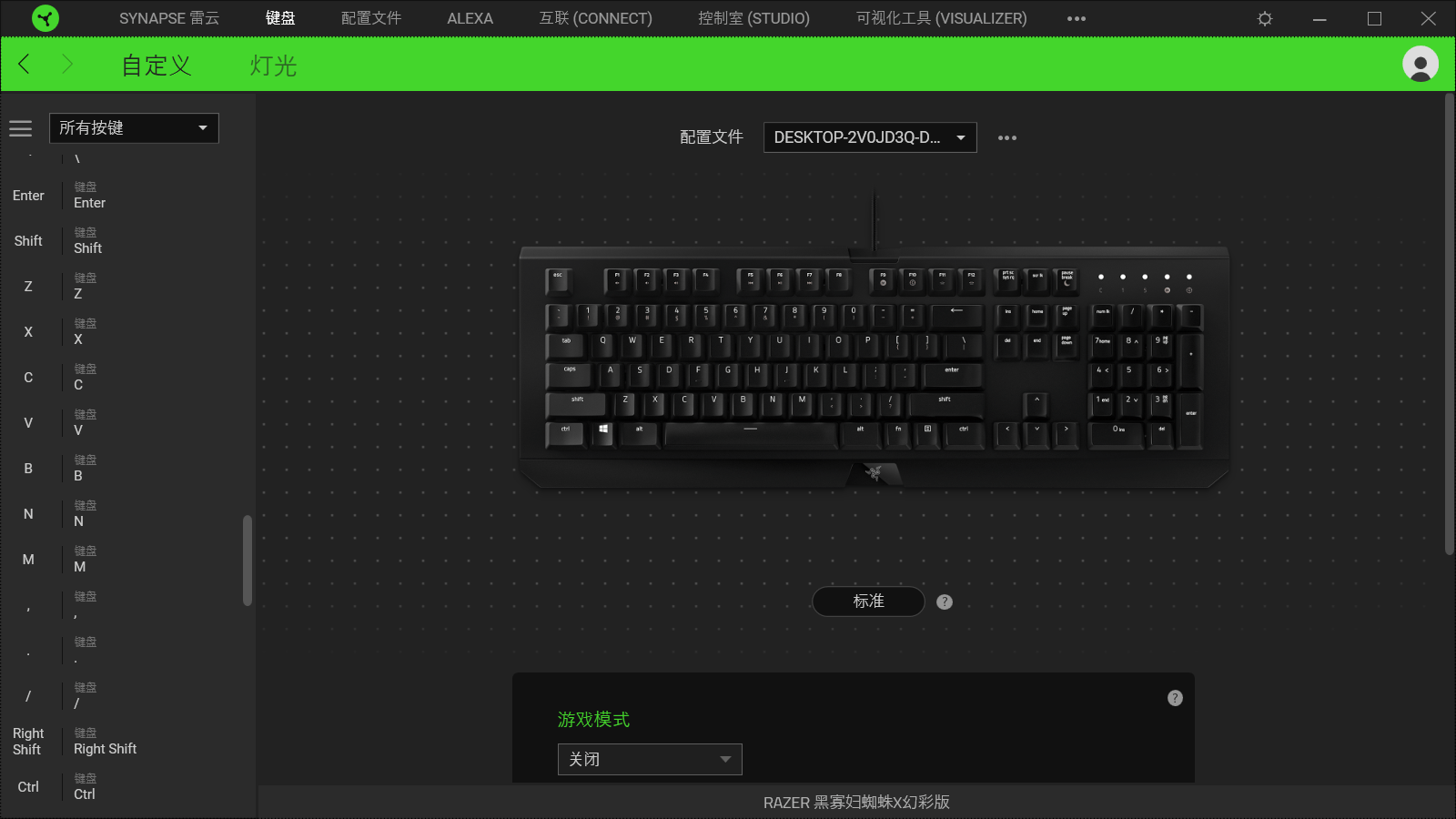
Task: Select the spacebar on keyboard image
Action: [x=751, y=433]
